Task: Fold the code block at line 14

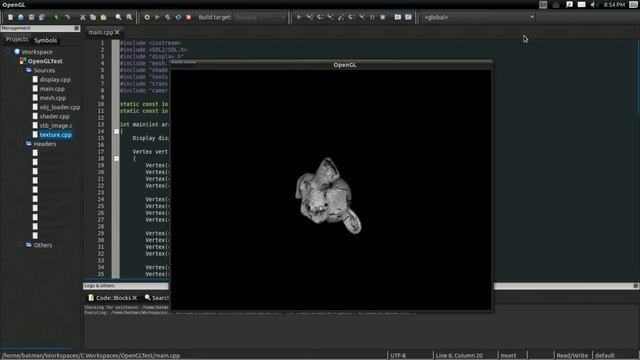Action: [116, 131]
